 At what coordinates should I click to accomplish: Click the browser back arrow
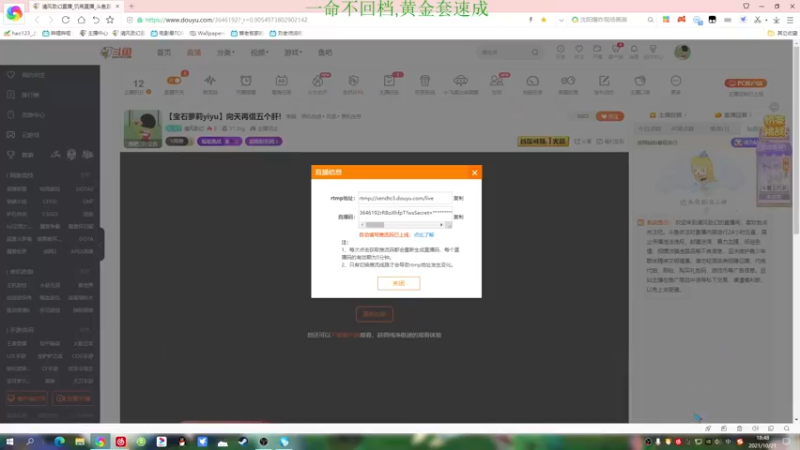[37, 20]
